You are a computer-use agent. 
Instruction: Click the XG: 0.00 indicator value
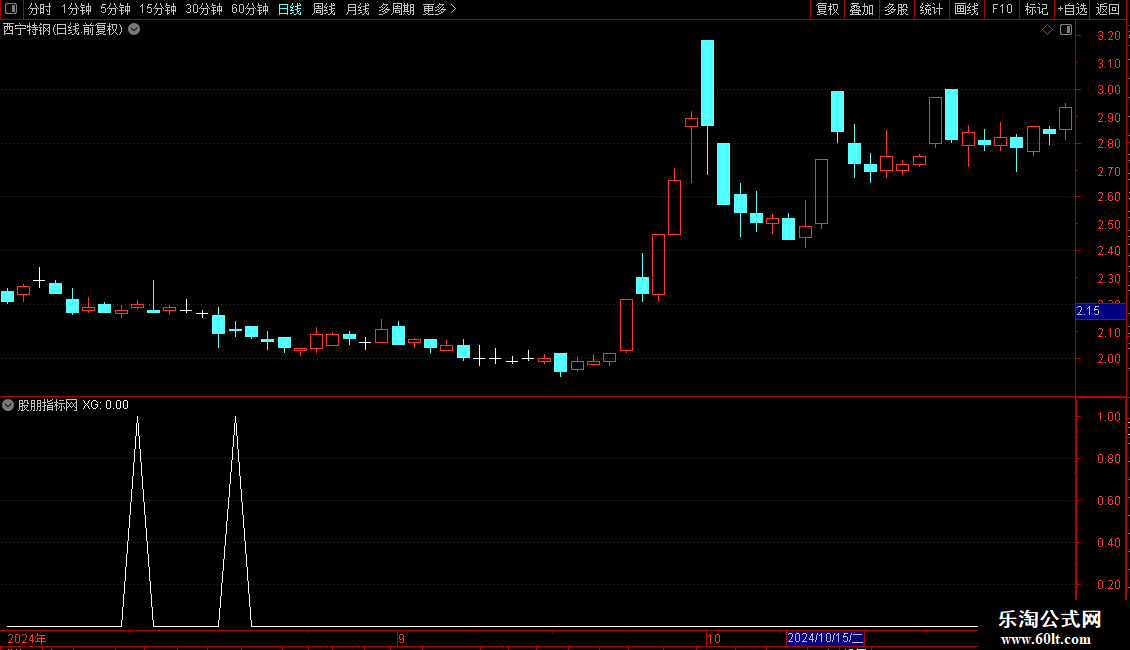pos(105,405)
